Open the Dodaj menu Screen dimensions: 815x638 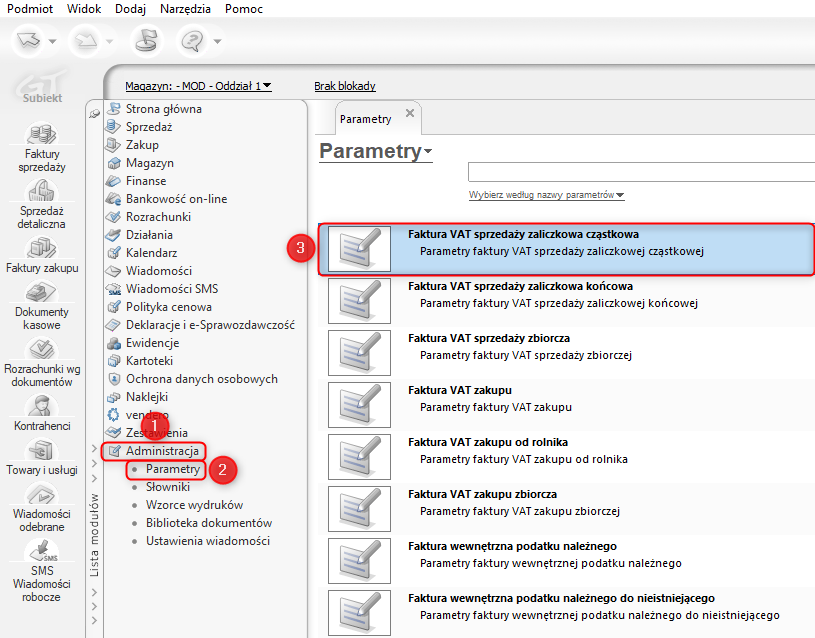[x=130, y=9]
